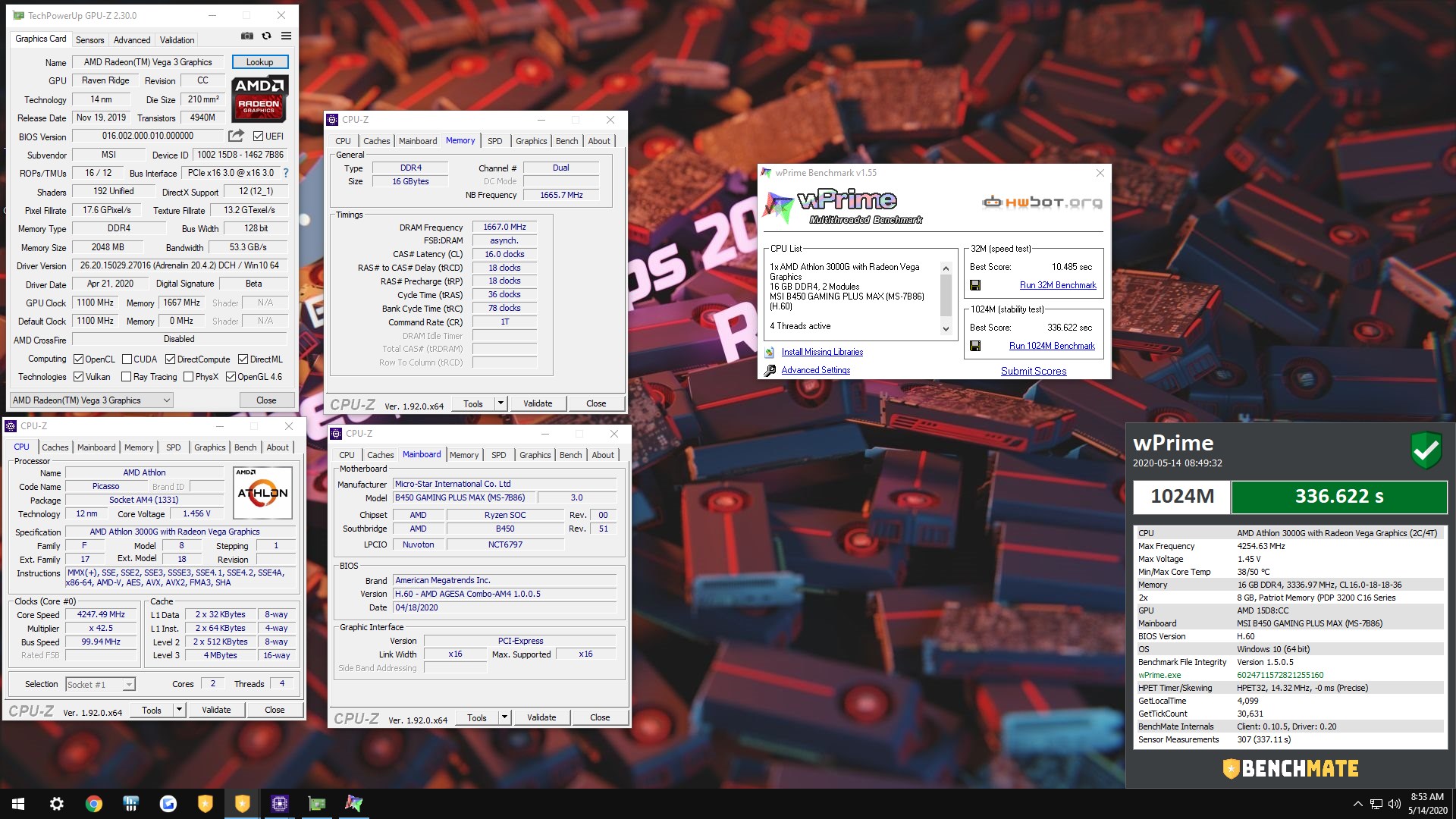Open the CPU-Z taskbar icon
The height and width of the screenshot is (819, 1456).
click(279, 804)
